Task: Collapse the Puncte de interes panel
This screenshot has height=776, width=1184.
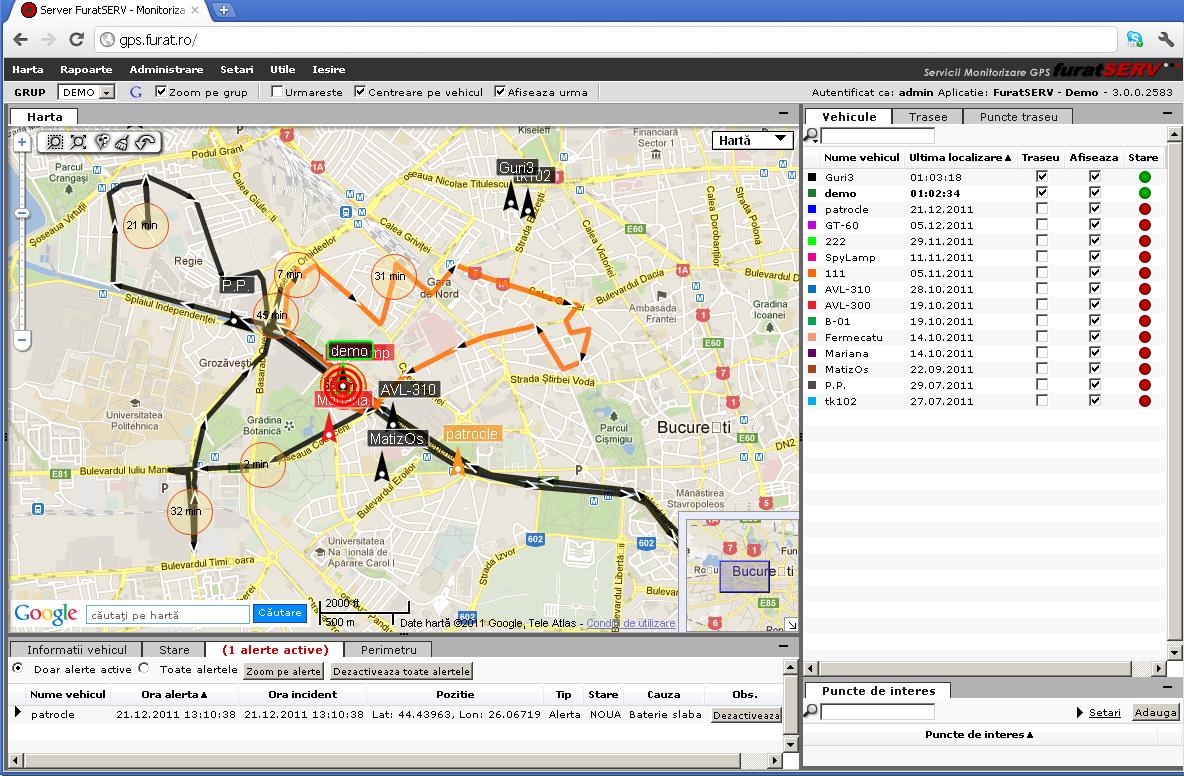Action: [1167, 687]
